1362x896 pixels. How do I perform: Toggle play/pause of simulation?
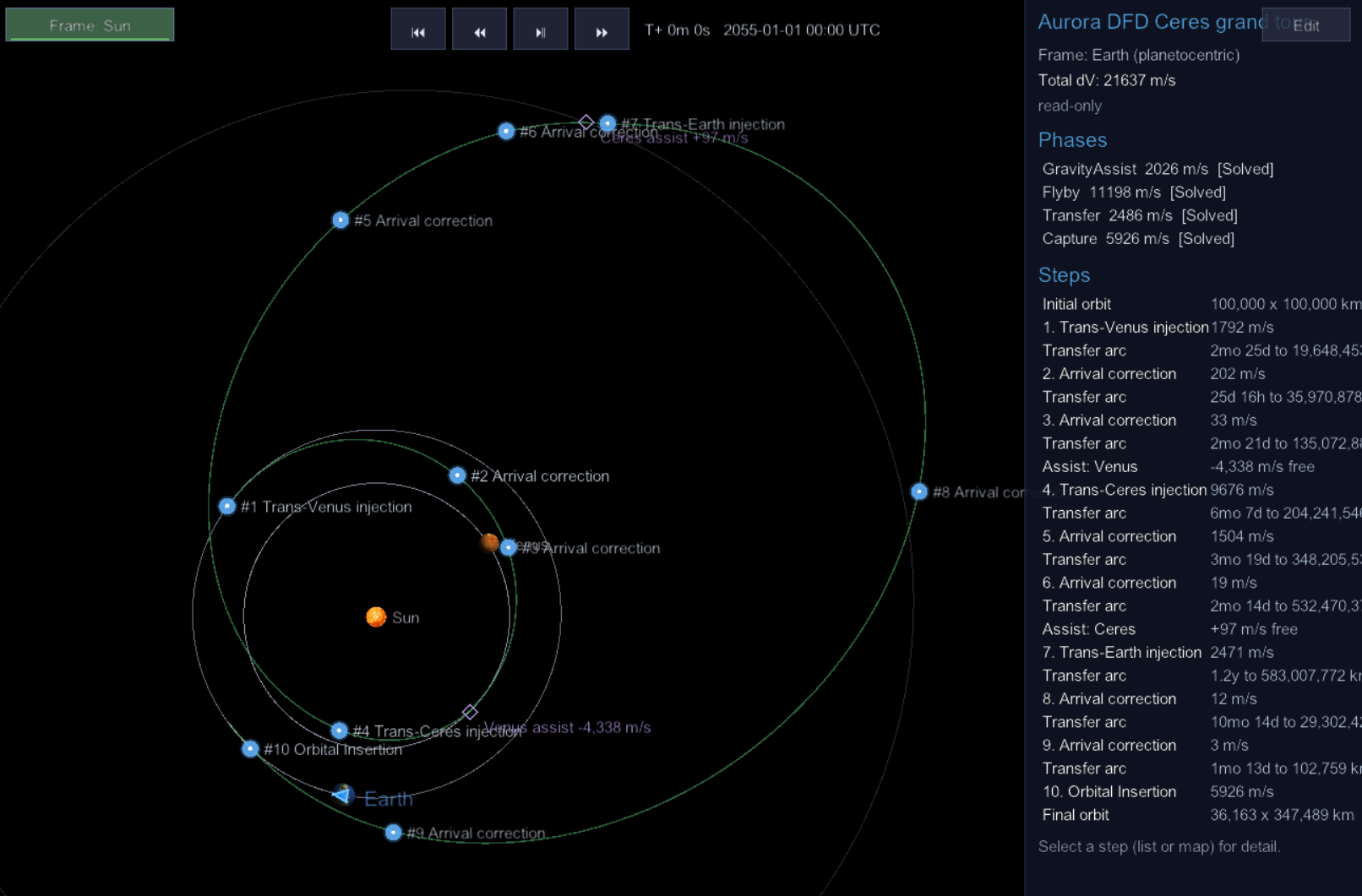coord(541,30)
